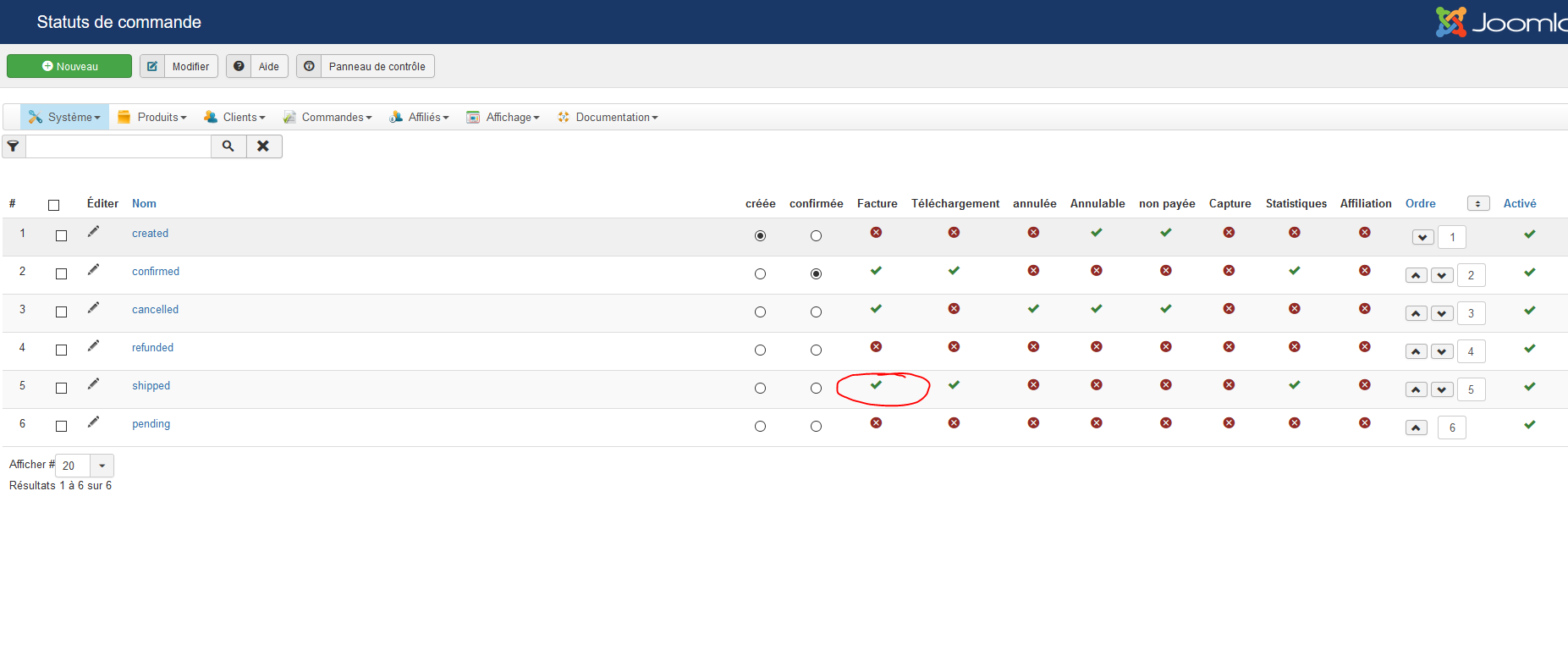Click the filter search text field
The width and height of the screenshot is (1568, 651).
[x=118, y=146]
